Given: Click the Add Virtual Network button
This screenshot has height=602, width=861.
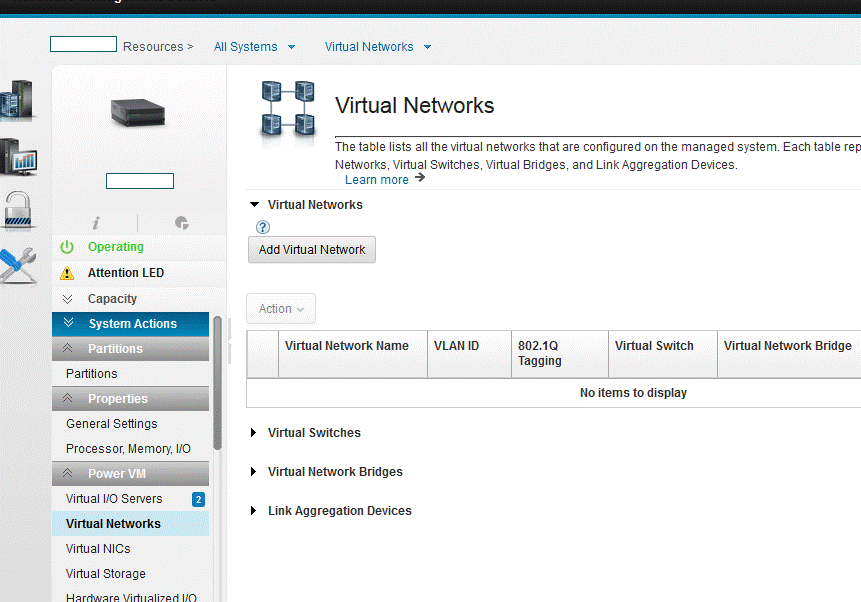Looking at the screenshot, I should [312, 250].
